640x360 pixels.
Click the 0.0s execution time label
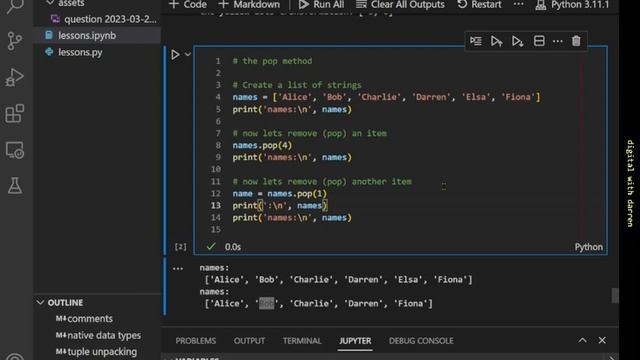[233, 247]
